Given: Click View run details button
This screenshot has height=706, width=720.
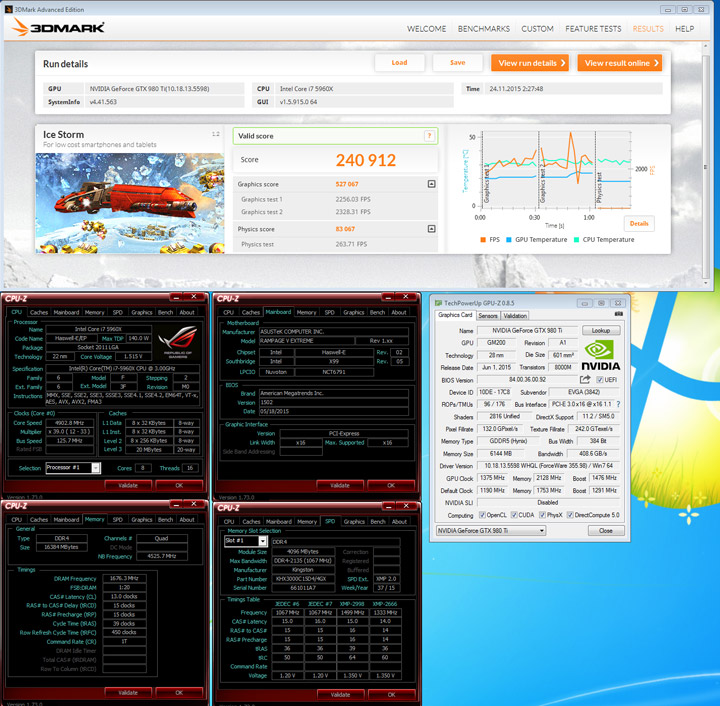Looking at the screenshot, I should 530,63.
